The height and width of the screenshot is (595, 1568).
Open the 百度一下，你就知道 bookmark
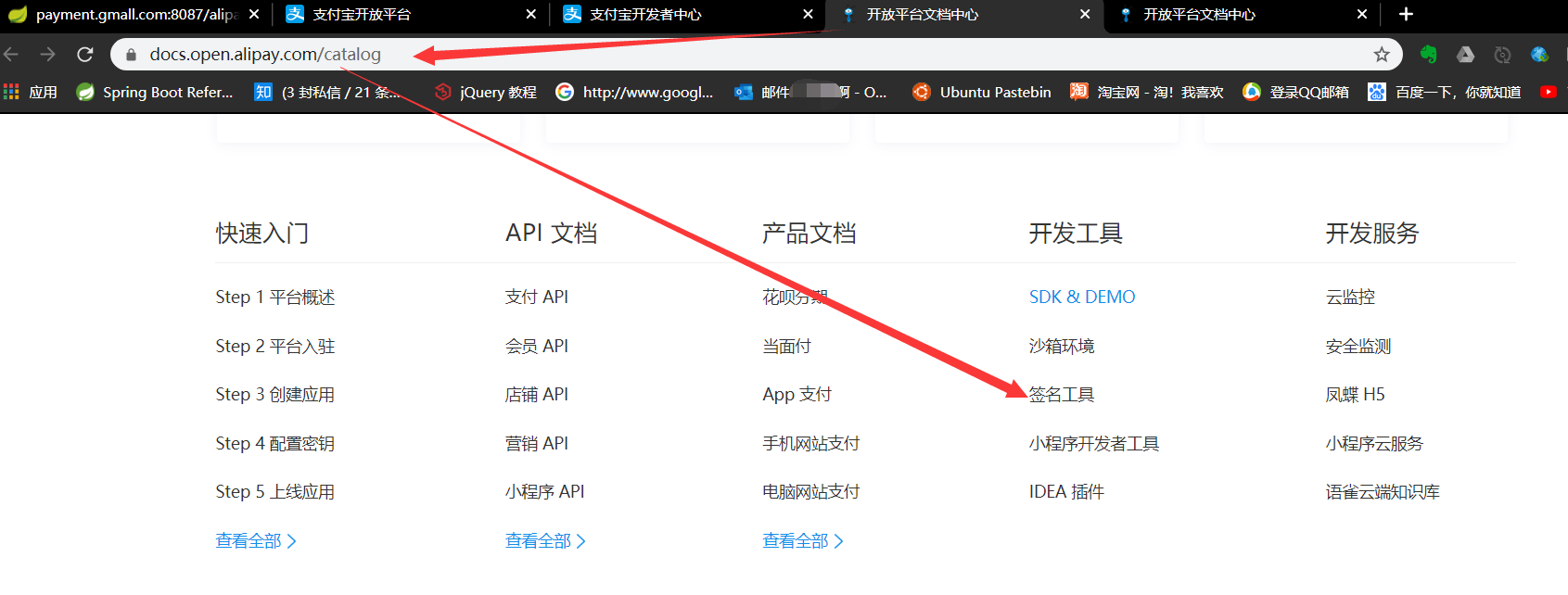tap(1445, 92)
